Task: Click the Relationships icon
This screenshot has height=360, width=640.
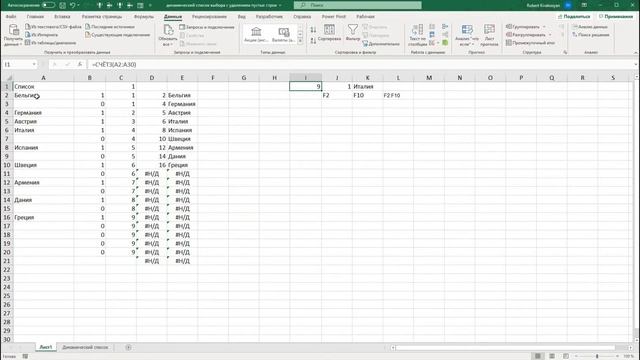Action: click(x=445, y=35)
